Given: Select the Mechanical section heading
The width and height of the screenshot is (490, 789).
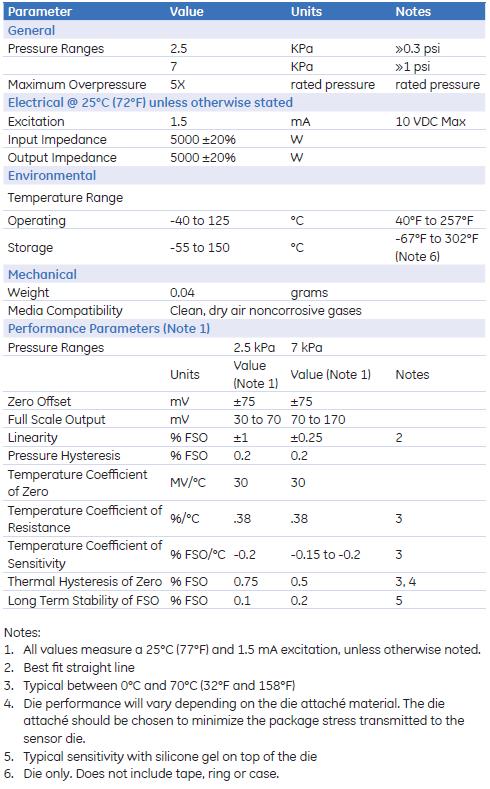Looking at the screenshot, I should pyautogui.click(x=42, y=274).
